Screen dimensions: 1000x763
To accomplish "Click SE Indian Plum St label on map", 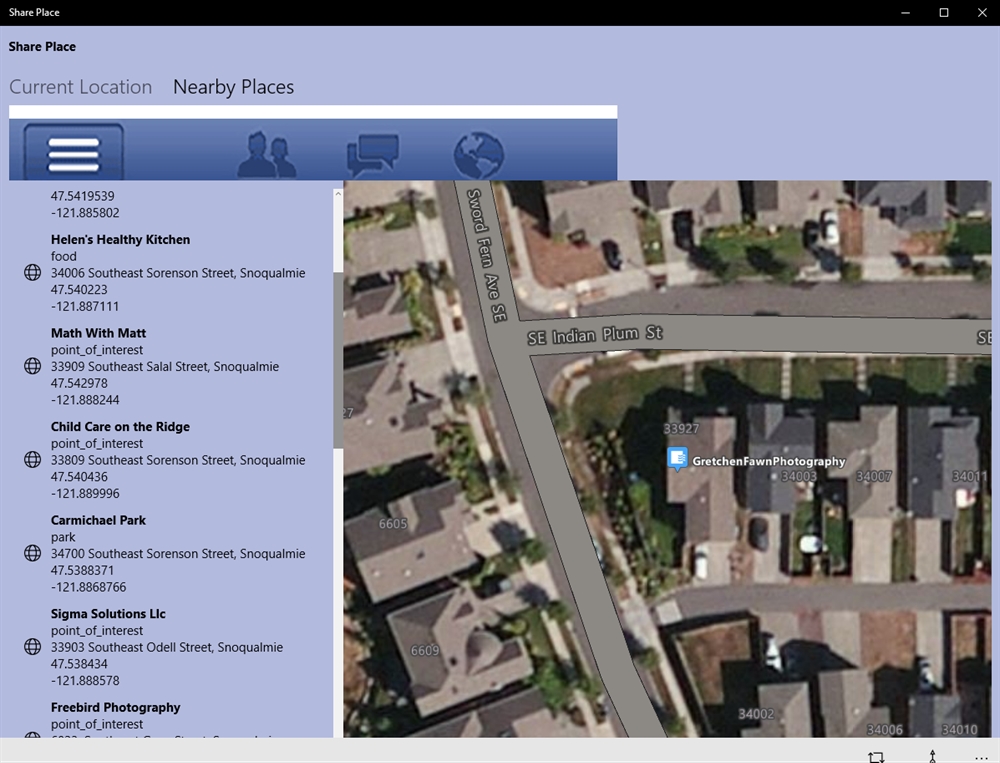I will (x=595, y=335).
